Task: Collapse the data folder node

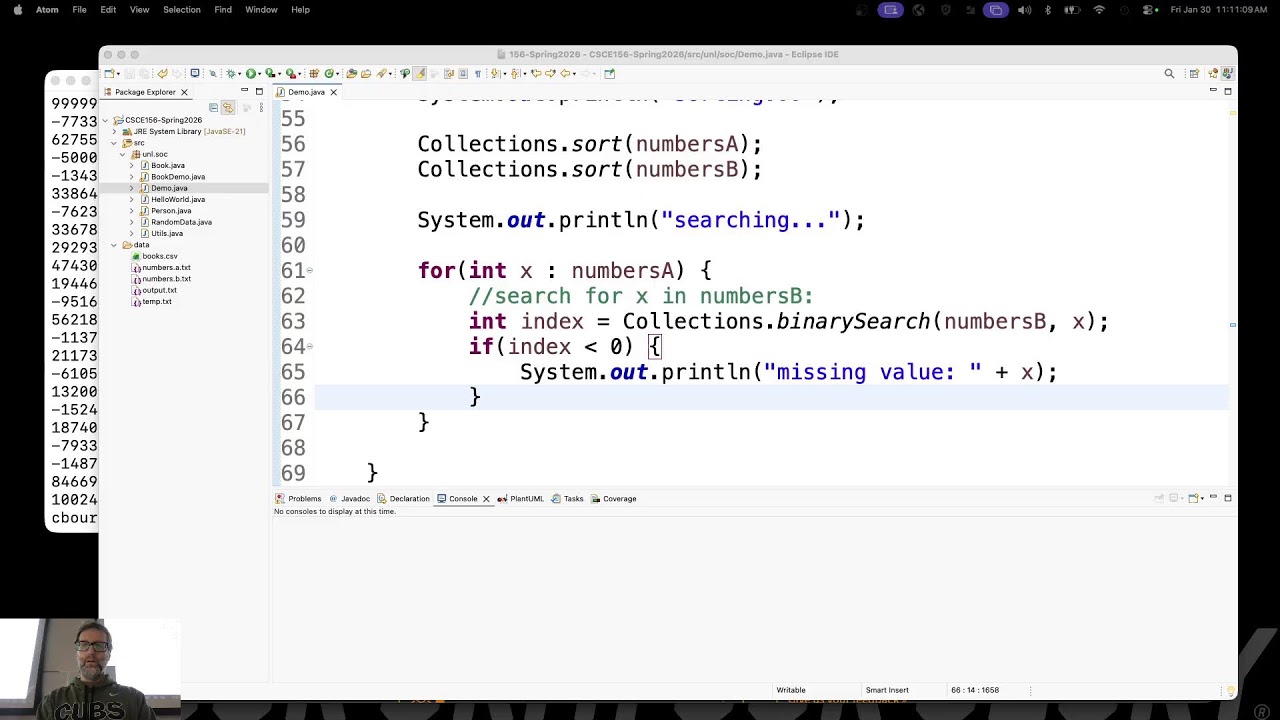Action: coord(114,245)
